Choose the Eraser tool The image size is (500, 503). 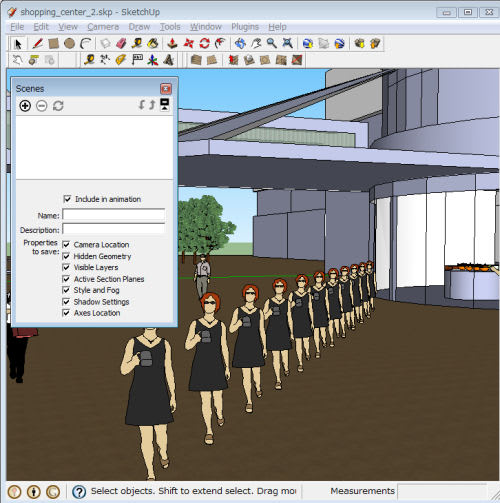121,43
